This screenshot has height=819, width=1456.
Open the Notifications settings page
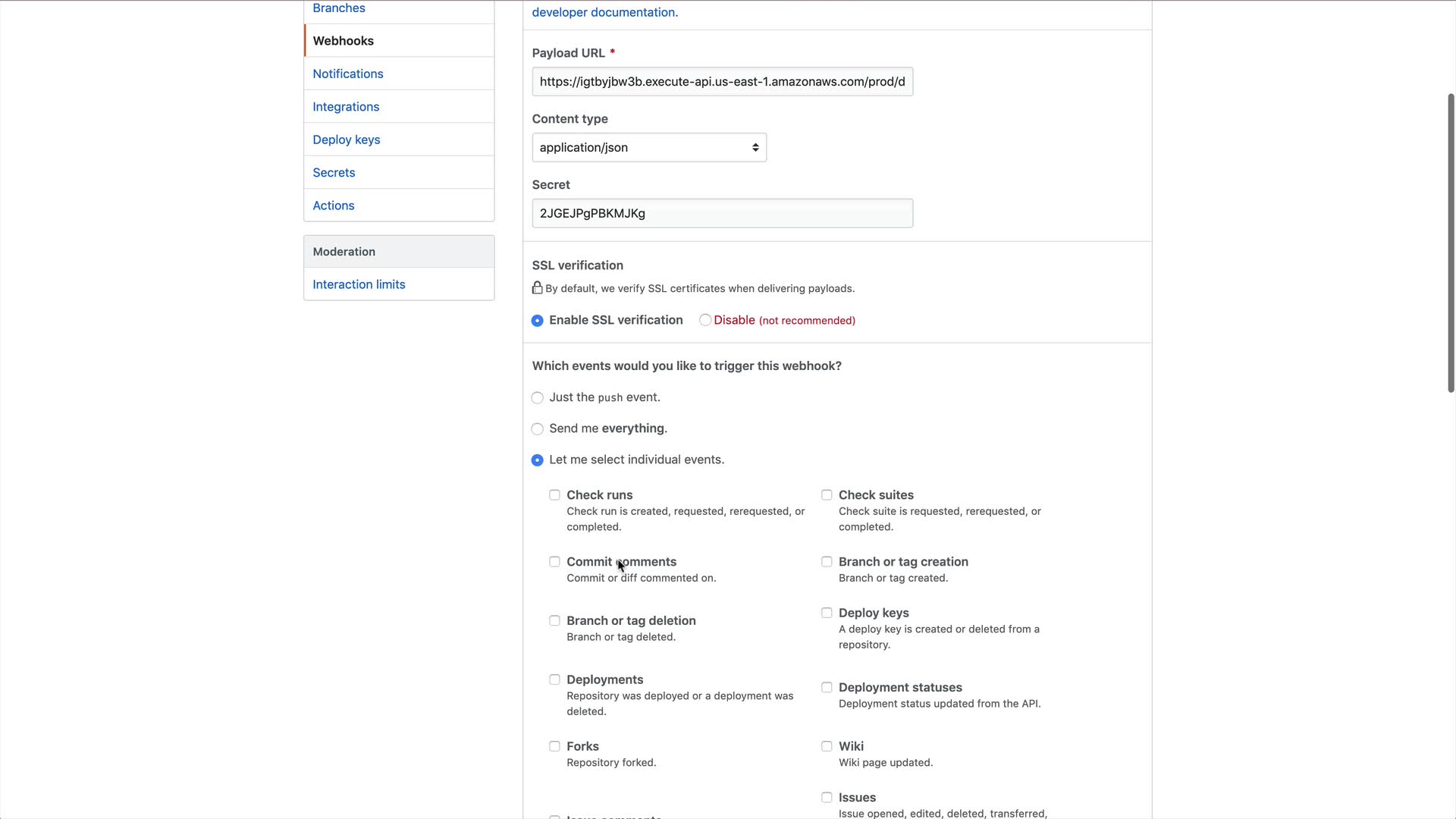tap(348, 74)
